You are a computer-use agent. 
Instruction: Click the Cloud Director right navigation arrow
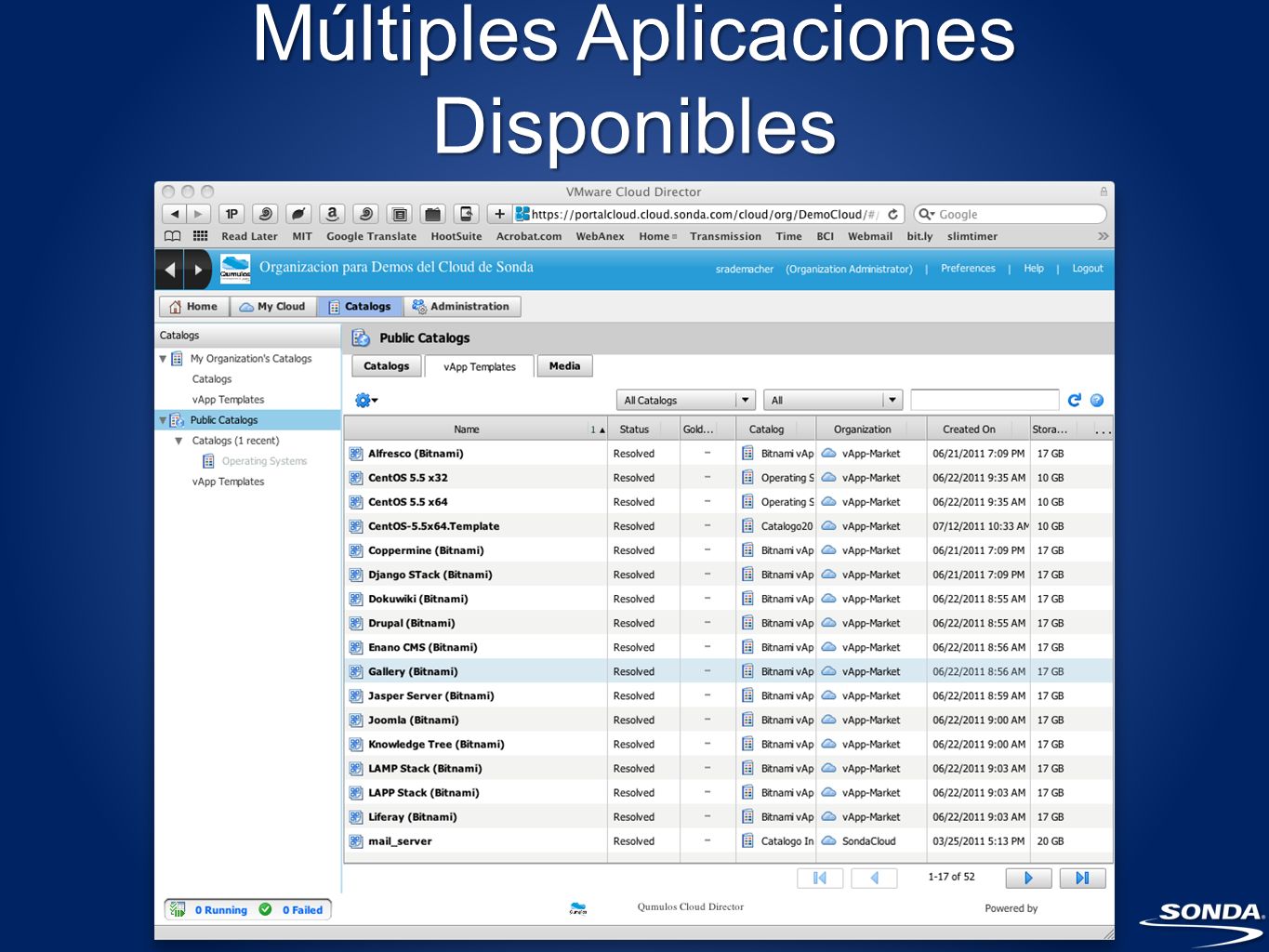coord(198,270)
